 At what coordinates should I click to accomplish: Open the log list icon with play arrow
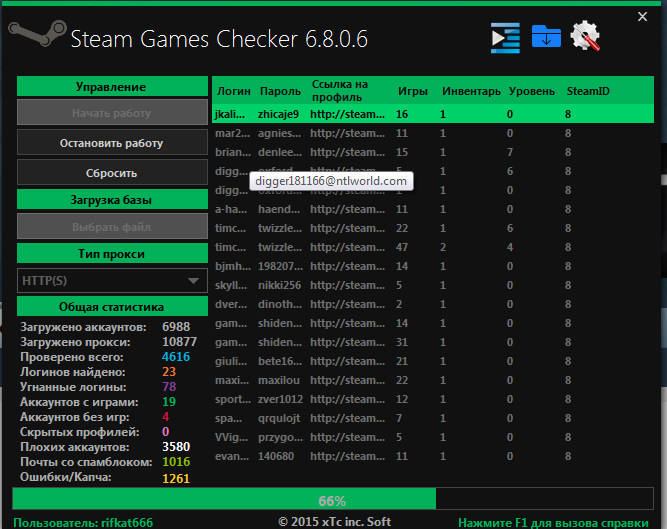point(505,38)
